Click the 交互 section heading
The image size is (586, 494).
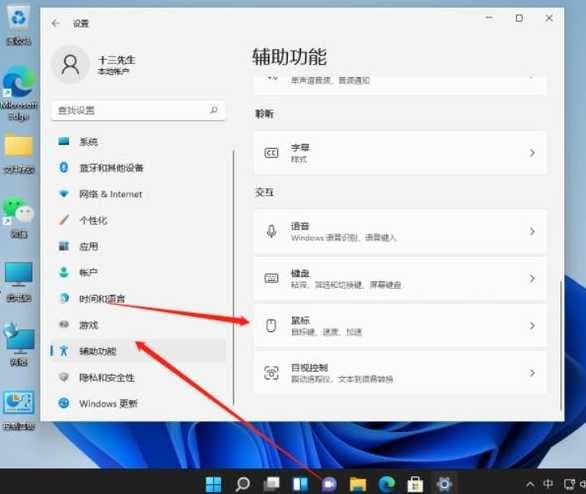tap(265, 192)
